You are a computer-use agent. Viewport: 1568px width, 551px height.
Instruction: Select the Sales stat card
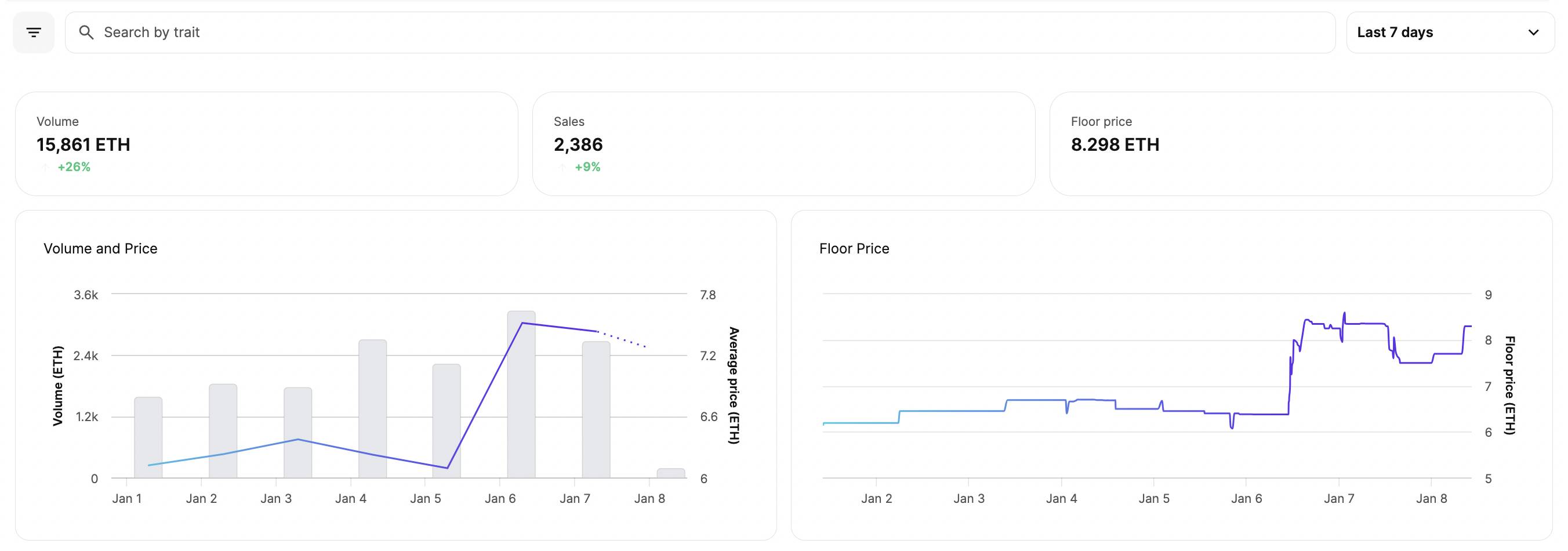(783, 144)
